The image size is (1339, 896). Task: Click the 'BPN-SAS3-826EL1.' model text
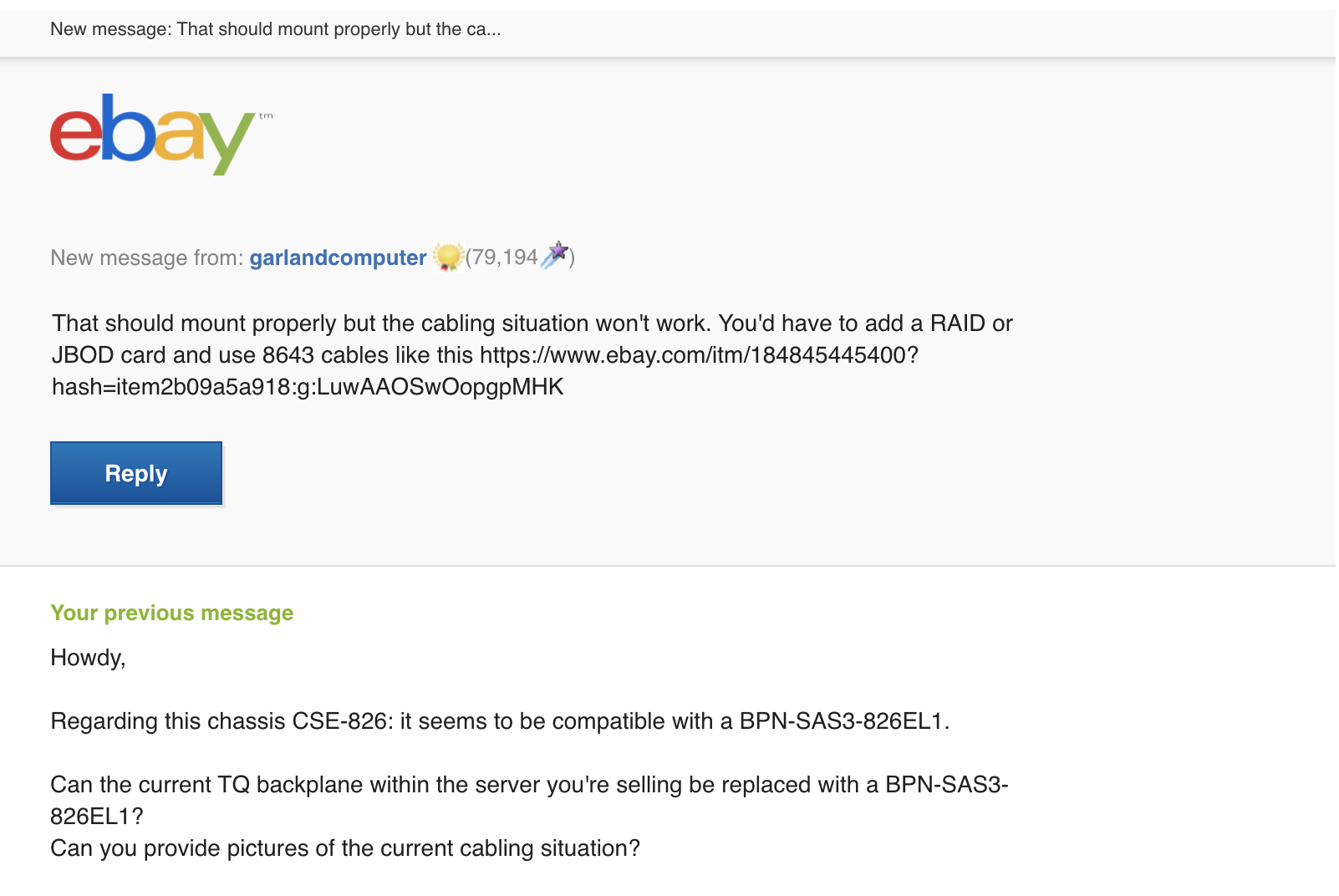(845, 721)
